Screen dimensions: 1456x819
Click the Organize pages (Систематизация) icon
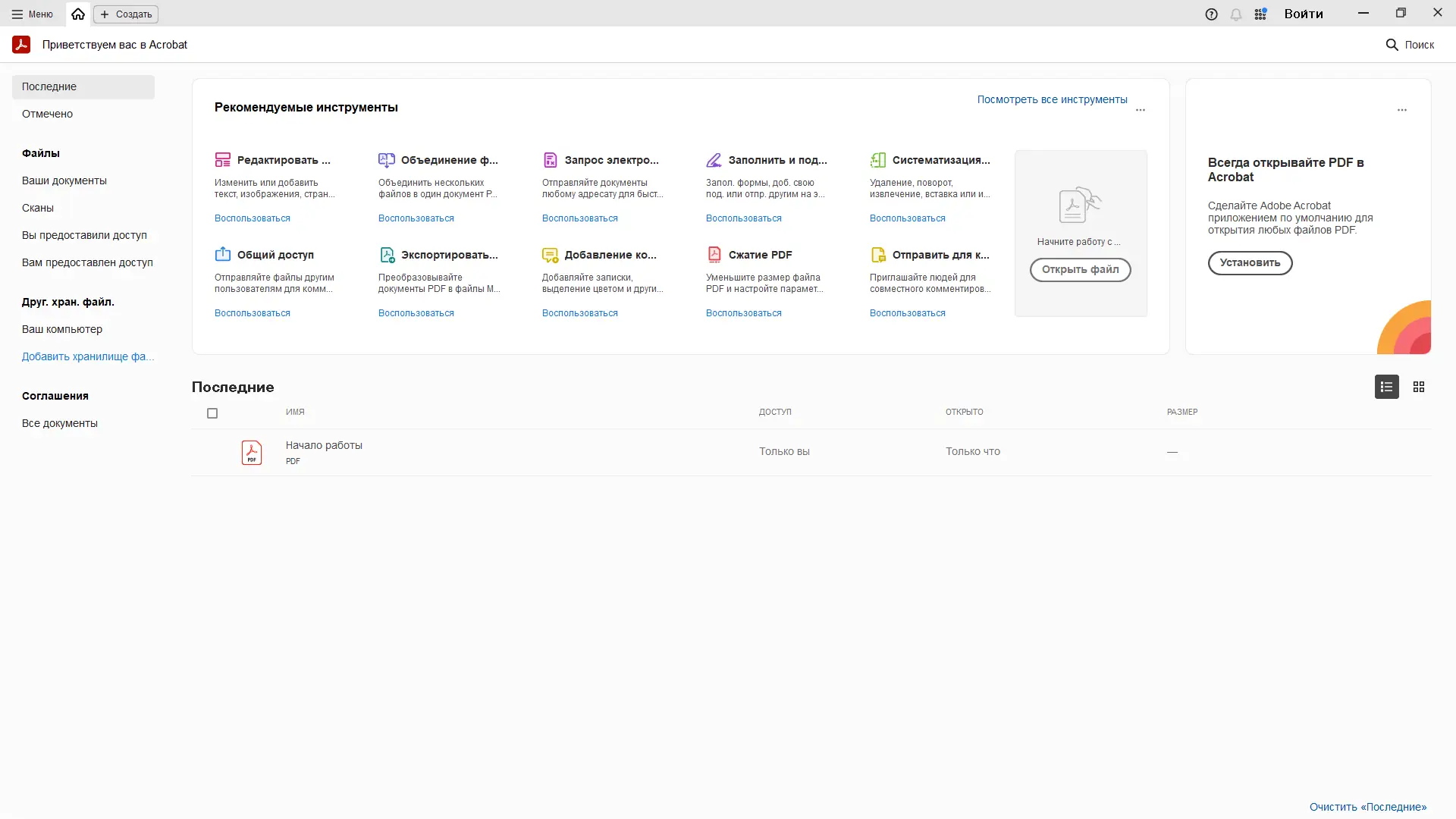pyautogui.click(x=877, y=160)
